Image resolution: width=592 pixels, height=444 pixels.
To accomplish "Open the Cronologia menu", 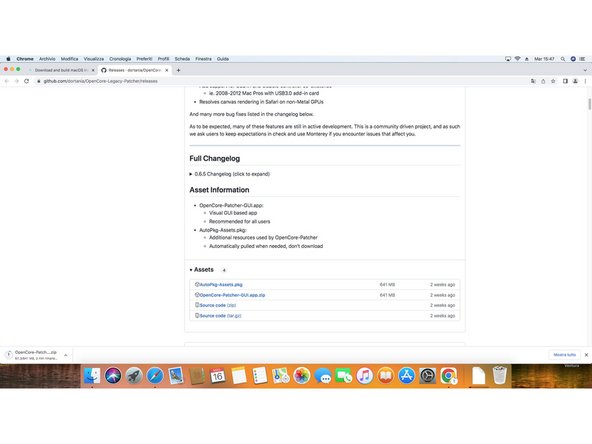I will [120, 59].
